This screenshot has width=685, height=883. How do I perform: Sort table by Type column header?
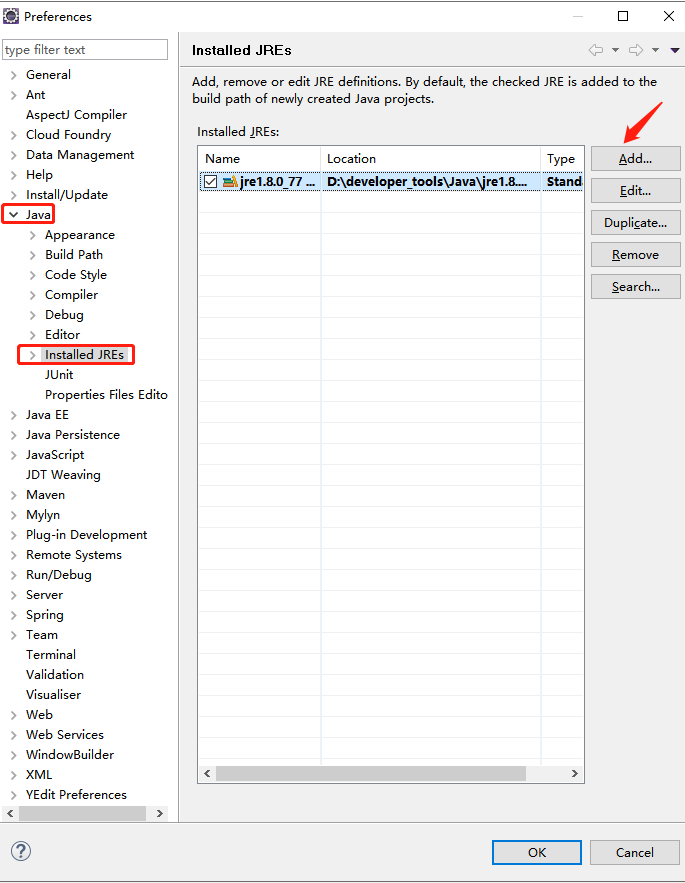tap(562, 159)
